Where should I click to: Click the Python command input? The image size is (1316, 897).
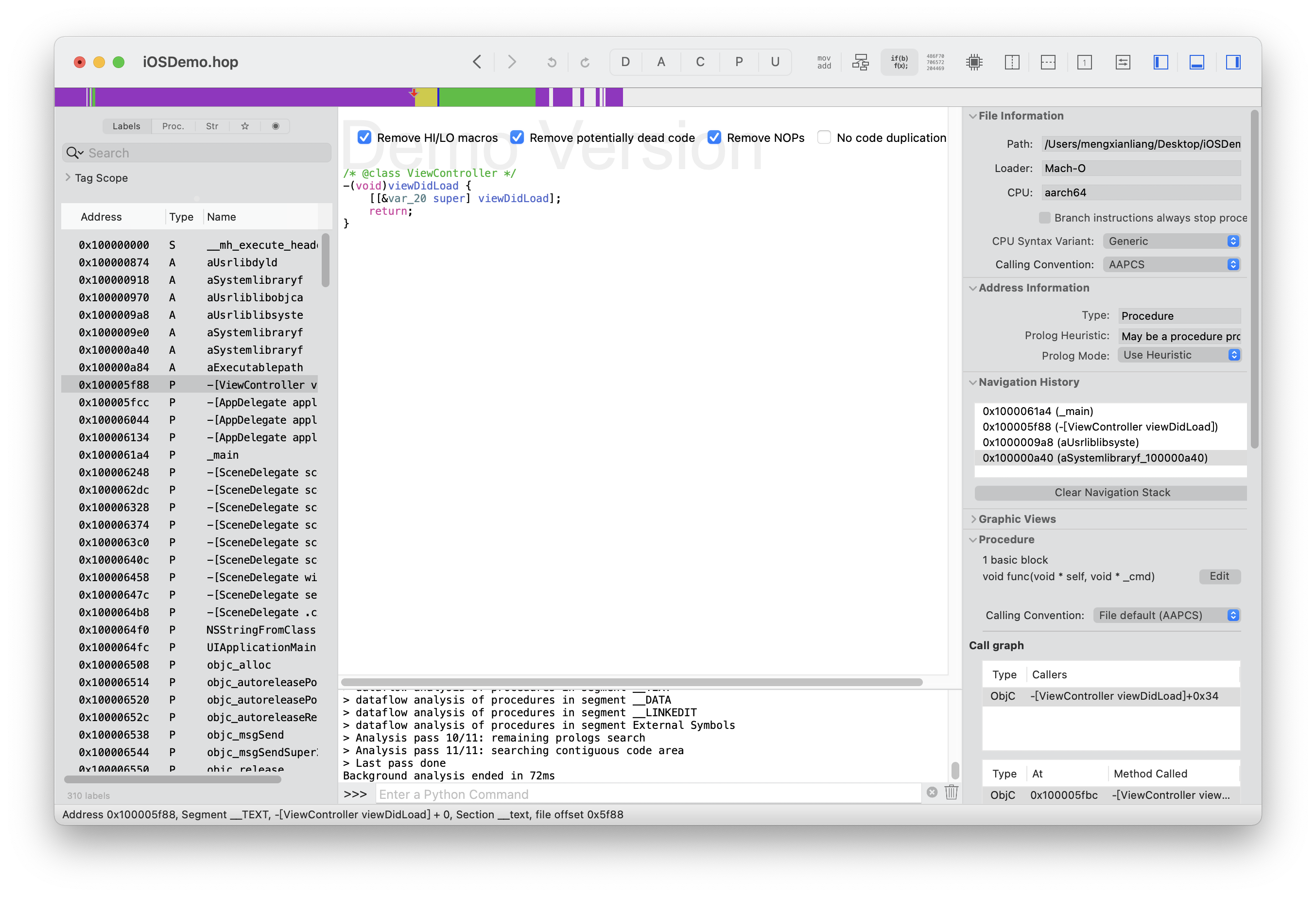click(648, 794)
